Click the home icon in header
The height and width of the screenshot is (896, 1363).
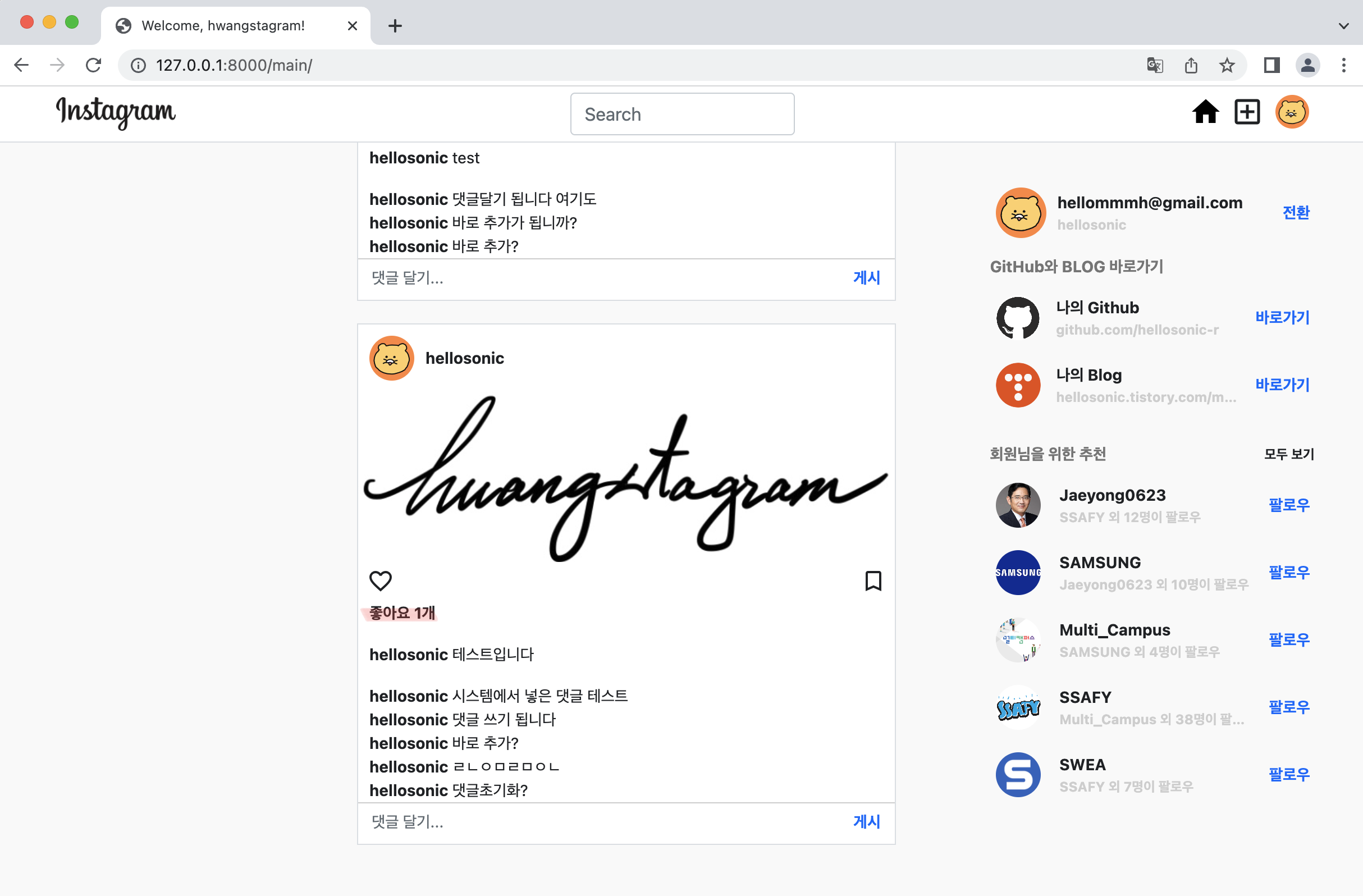1205,112
